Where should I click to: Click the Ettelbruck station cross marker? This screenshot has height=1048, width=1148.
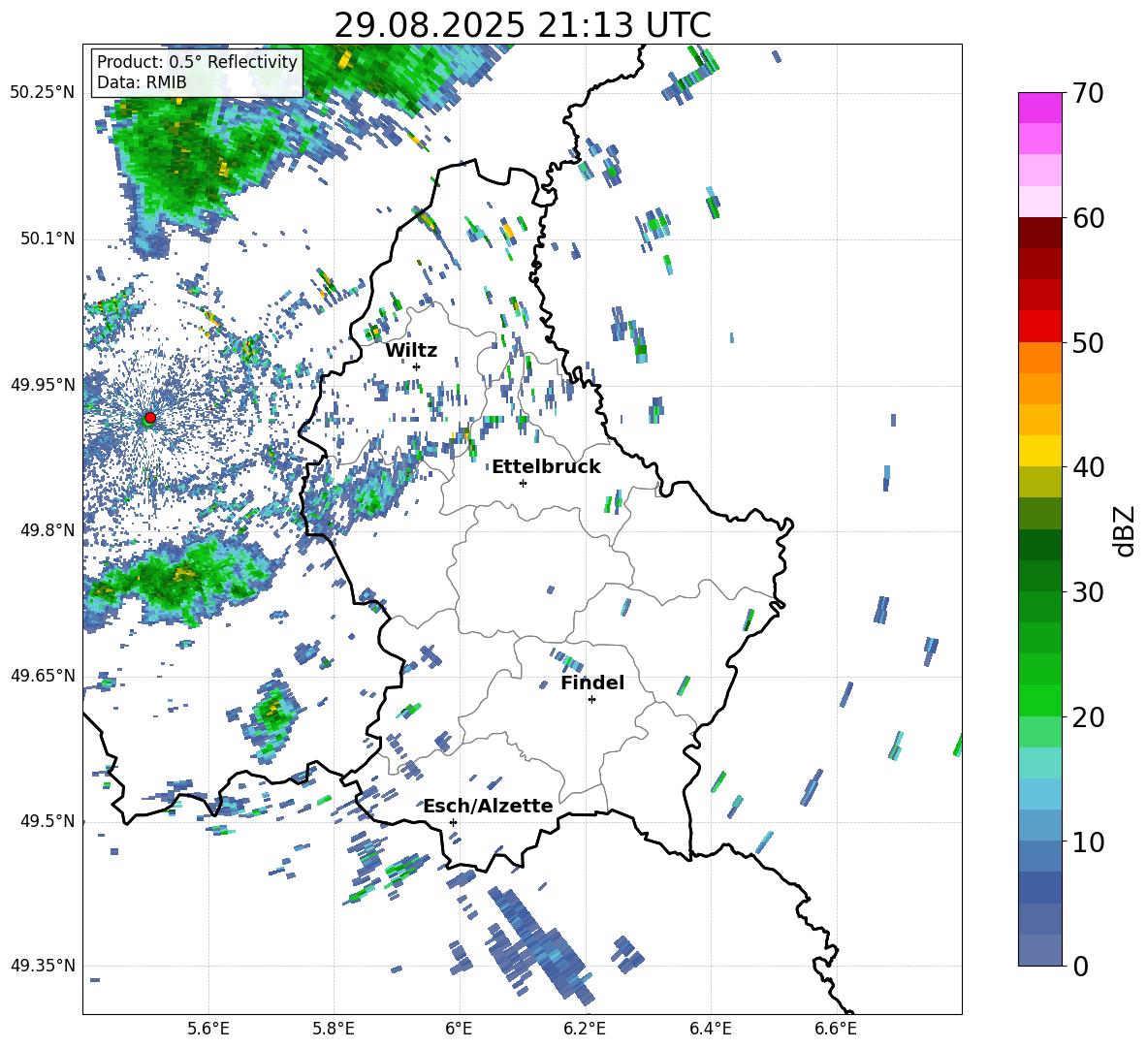(523, 483)
